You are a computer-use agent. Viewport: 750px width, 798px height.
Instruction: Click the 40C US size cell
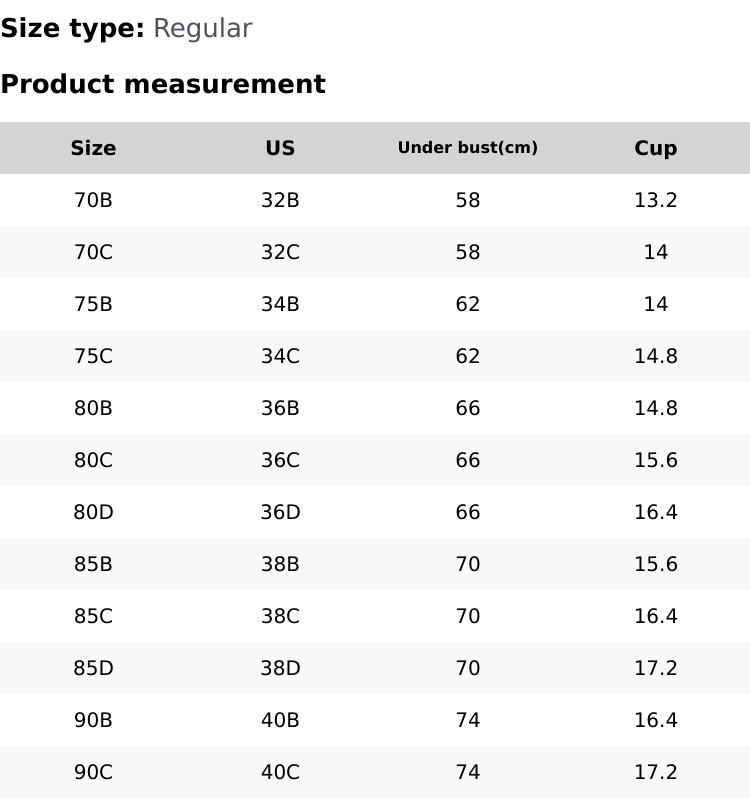click(280, 772)
